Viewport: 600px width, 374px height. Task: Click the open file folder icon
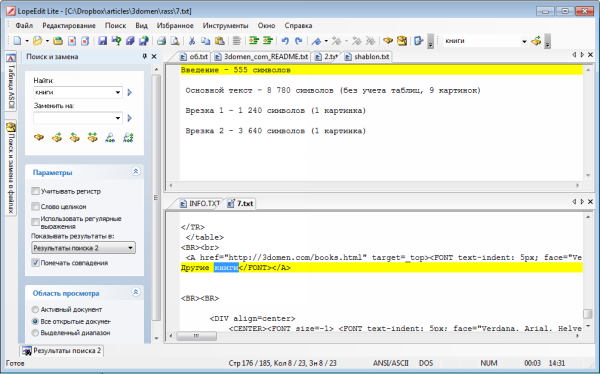coord(38,41)
